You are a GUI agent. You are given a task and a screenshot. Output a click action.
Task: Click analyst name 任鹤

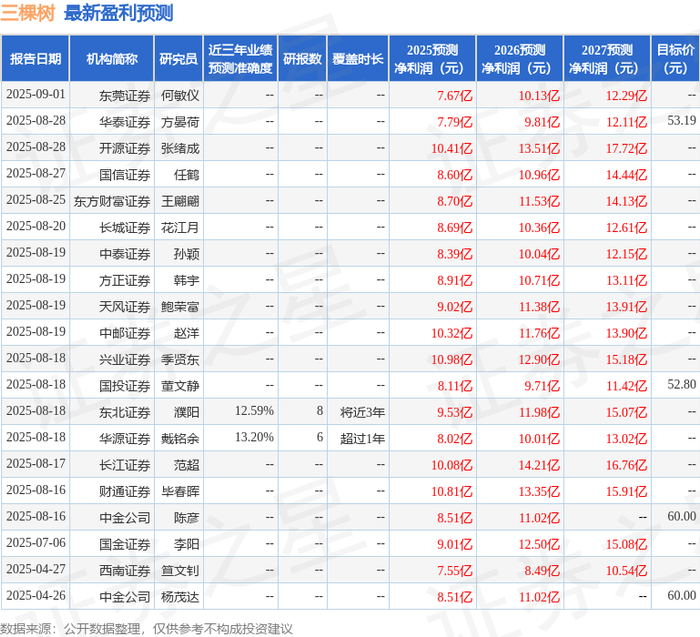click(x=187, y=175)
